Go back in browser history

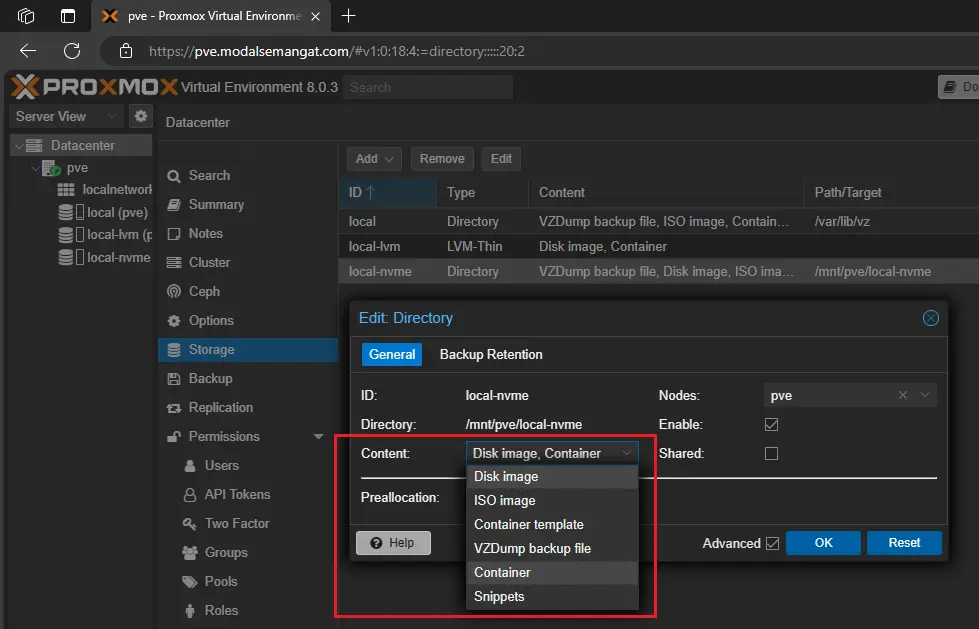coord(28,51)
